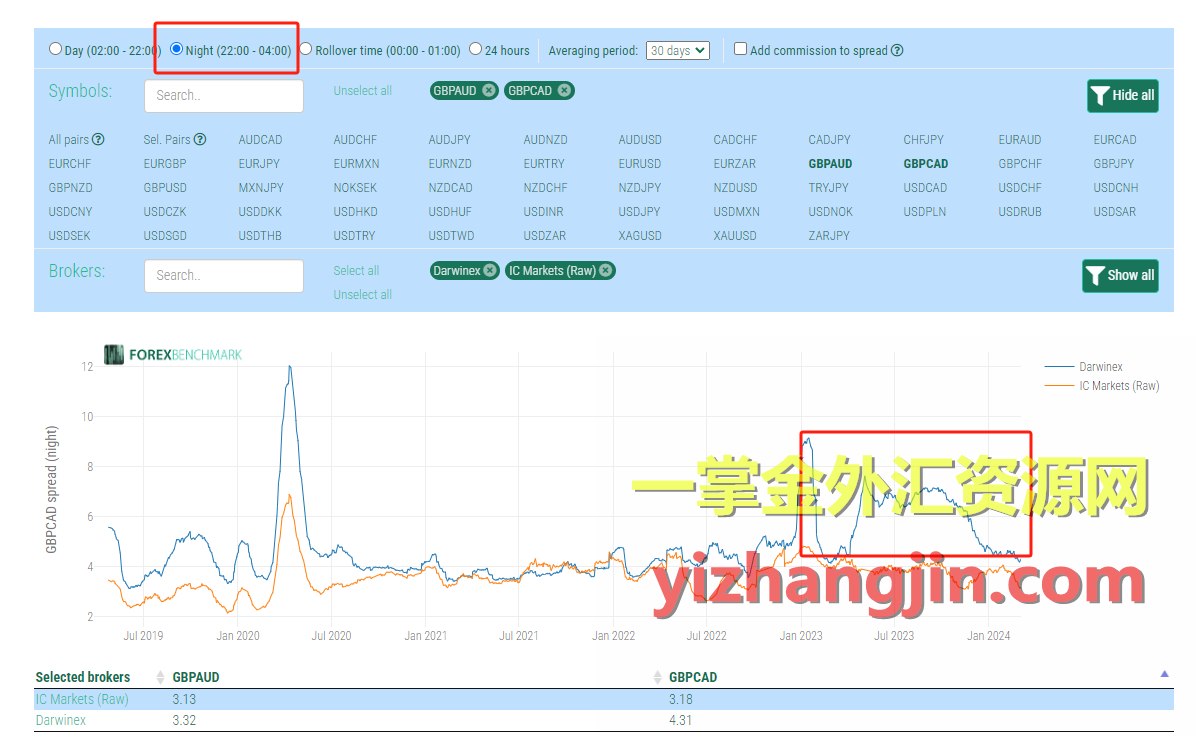Select the EURTRY pair
Viewport: 1197px width, 736px height.
coord(544,164)
